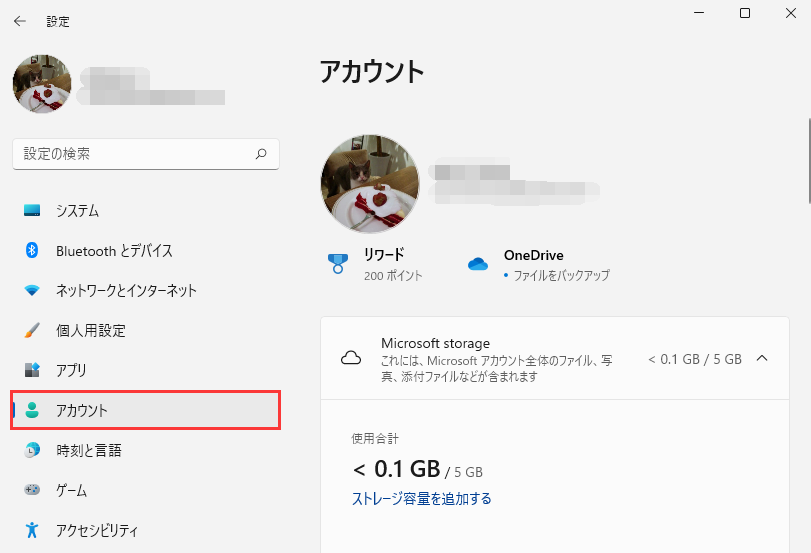Click the アカウント page heading
This screenshot has width=811, height=553.
(x=372, y=71)
